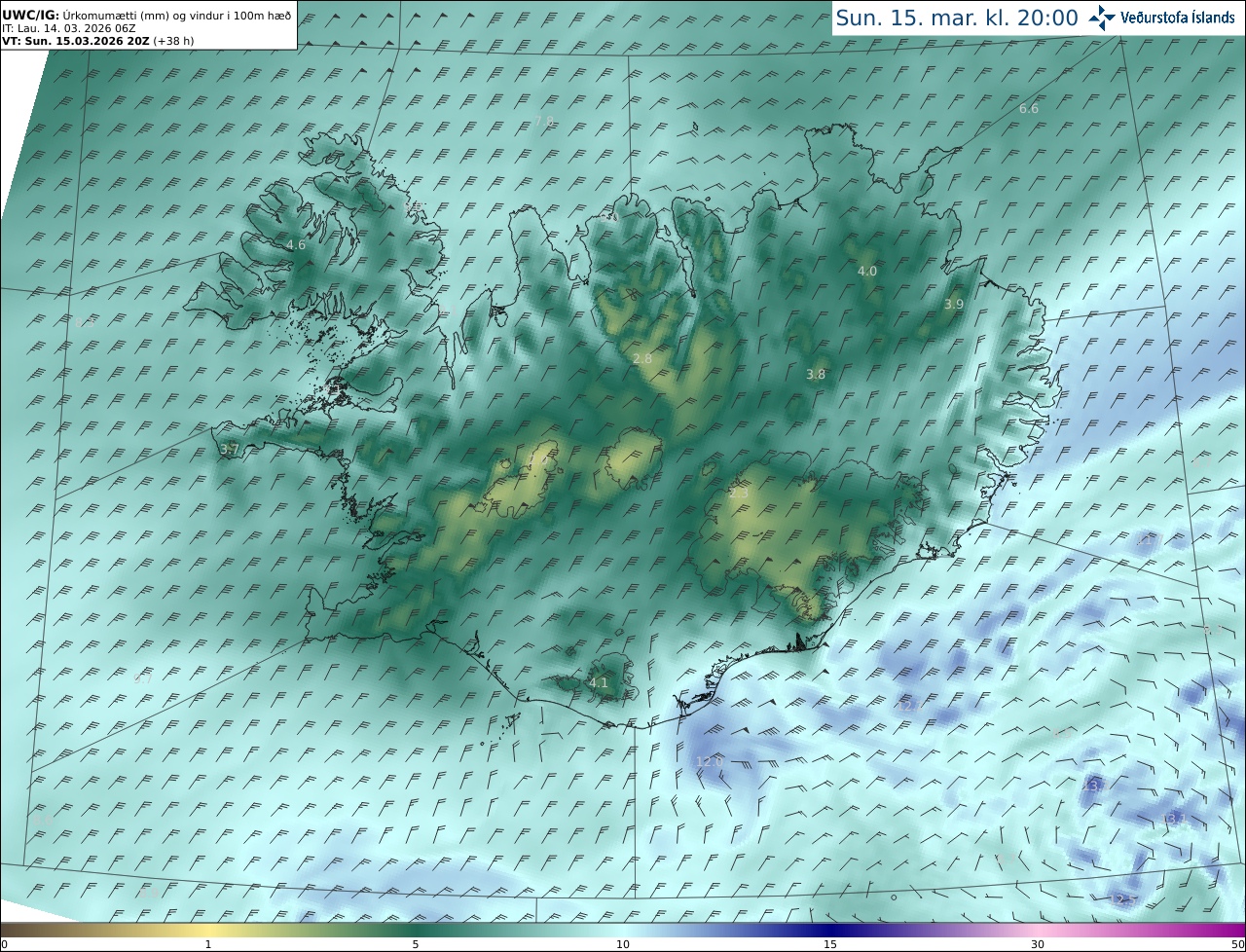Click the 'Veðurstofa Íslands' wordmark text

1178,18
